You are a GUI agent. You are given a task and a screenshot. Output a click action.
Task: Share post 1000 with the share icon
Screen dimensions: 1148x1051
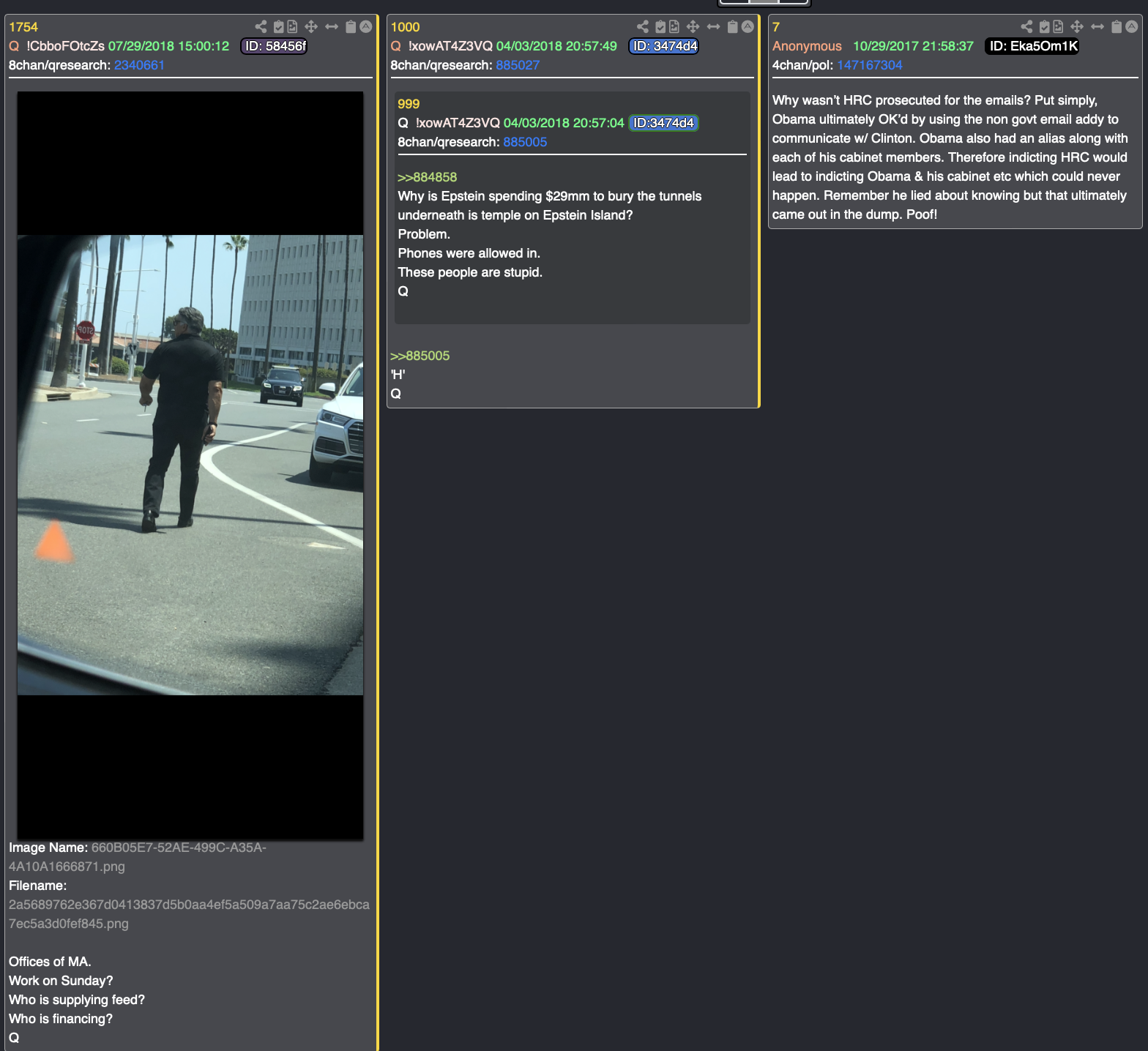(643, 26)
